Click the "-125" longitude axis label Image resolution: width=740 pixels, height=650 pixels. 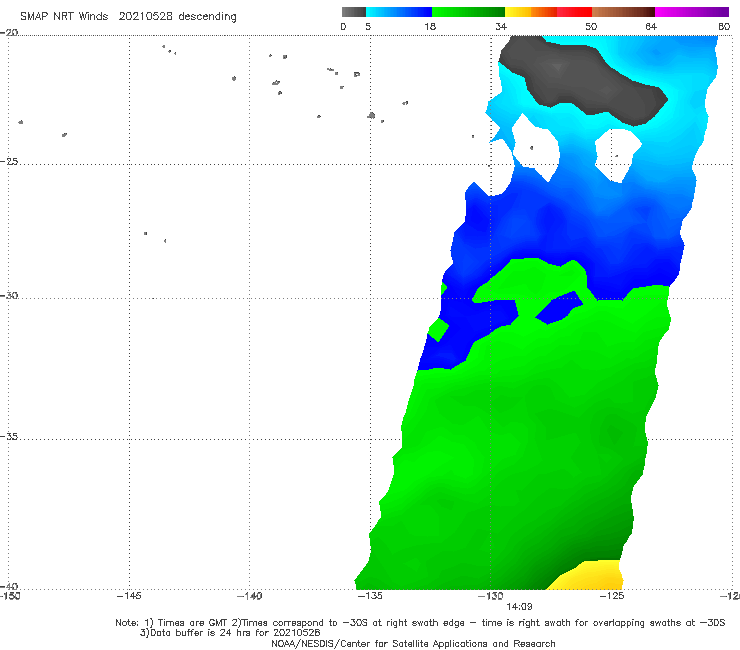coord(612,596)
